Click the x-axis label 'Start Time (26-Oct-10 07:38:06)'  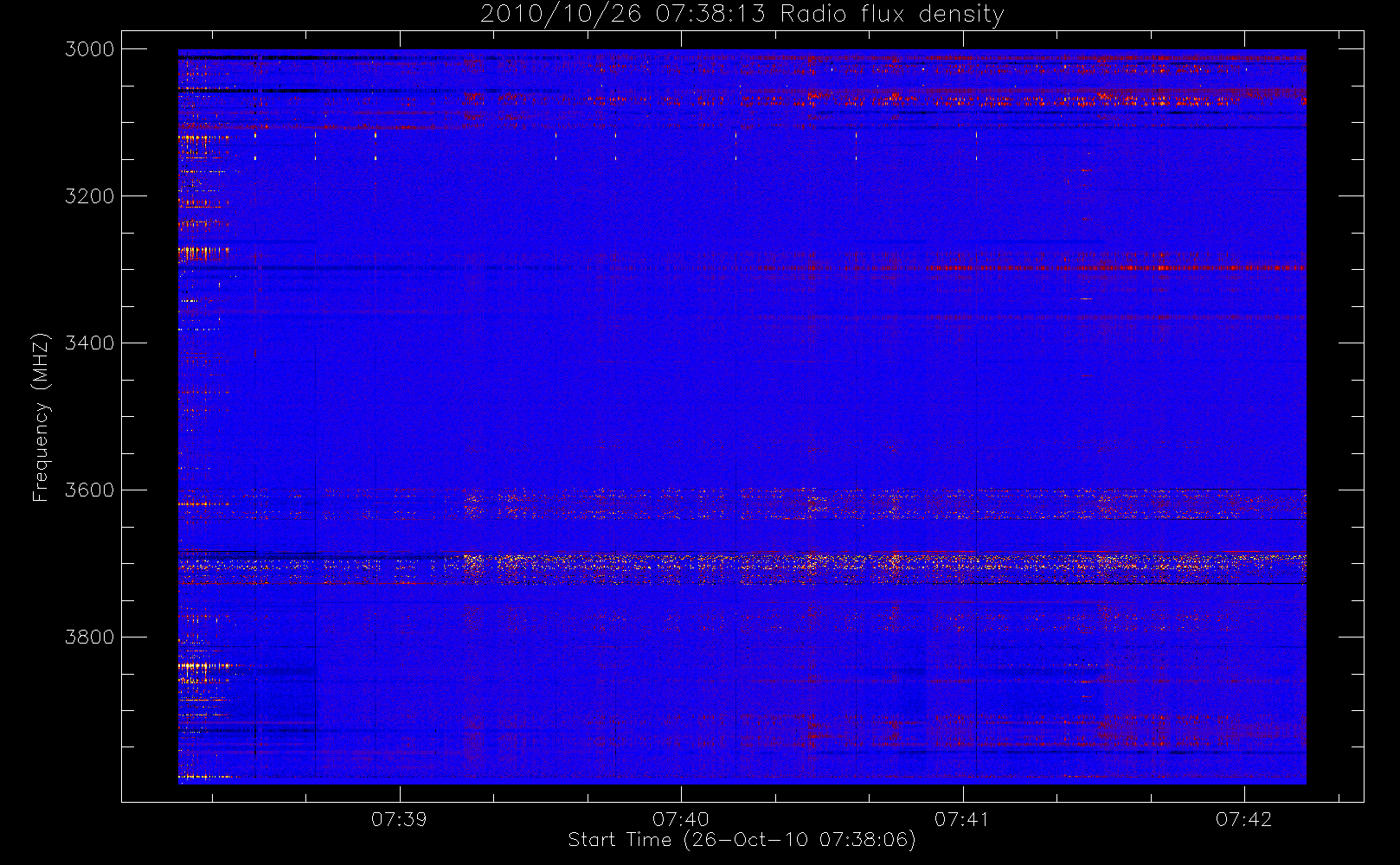point(742,840)
